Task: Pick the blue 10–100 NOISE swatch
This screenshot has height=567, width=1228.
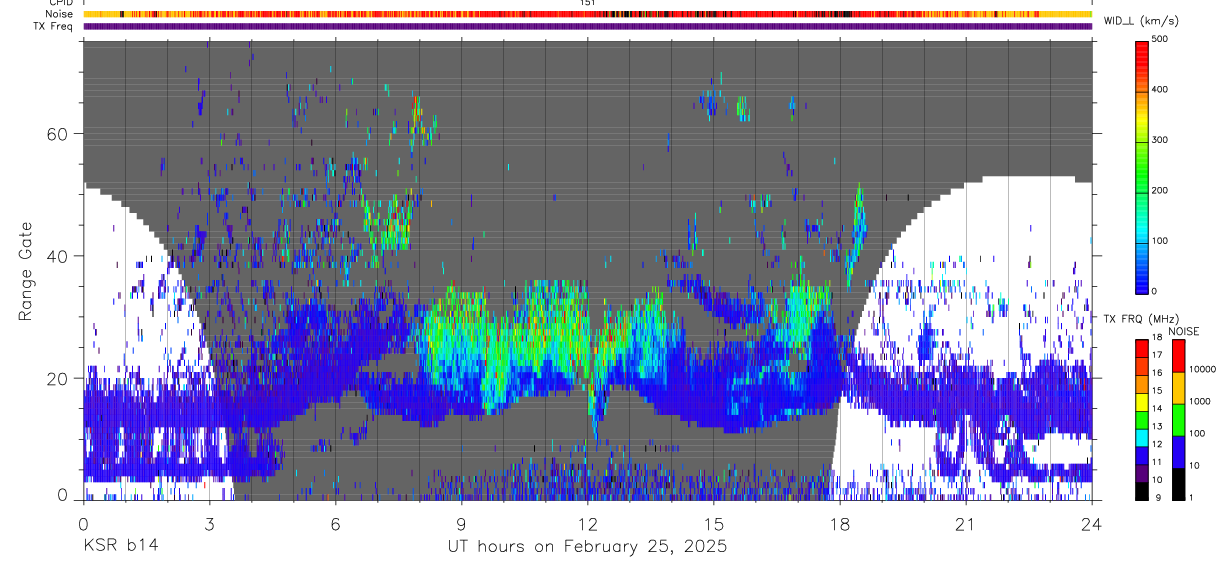Action: click(1178, 452)
